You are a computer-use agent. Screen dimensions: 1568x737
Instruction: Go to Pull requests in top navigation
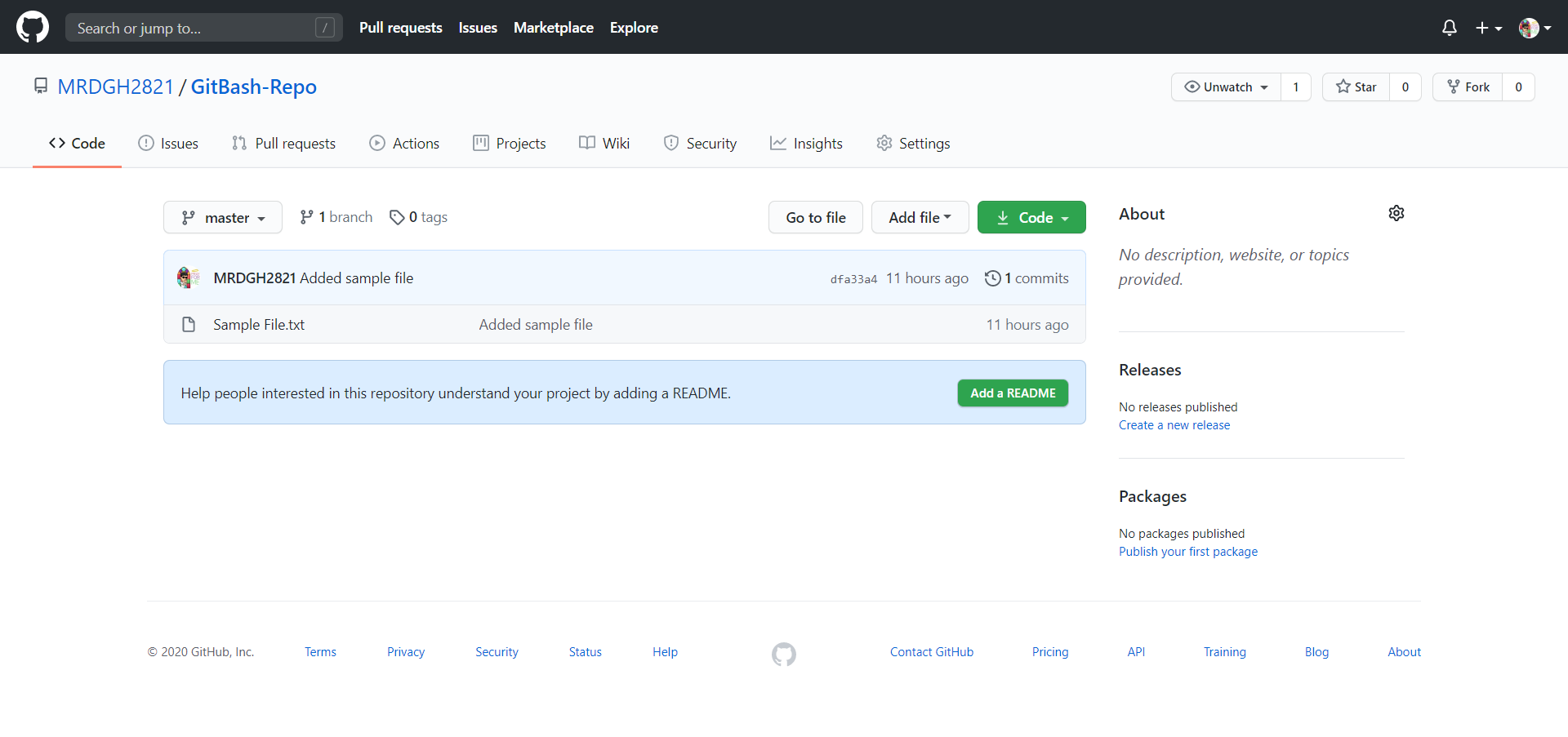coord(401,28)
